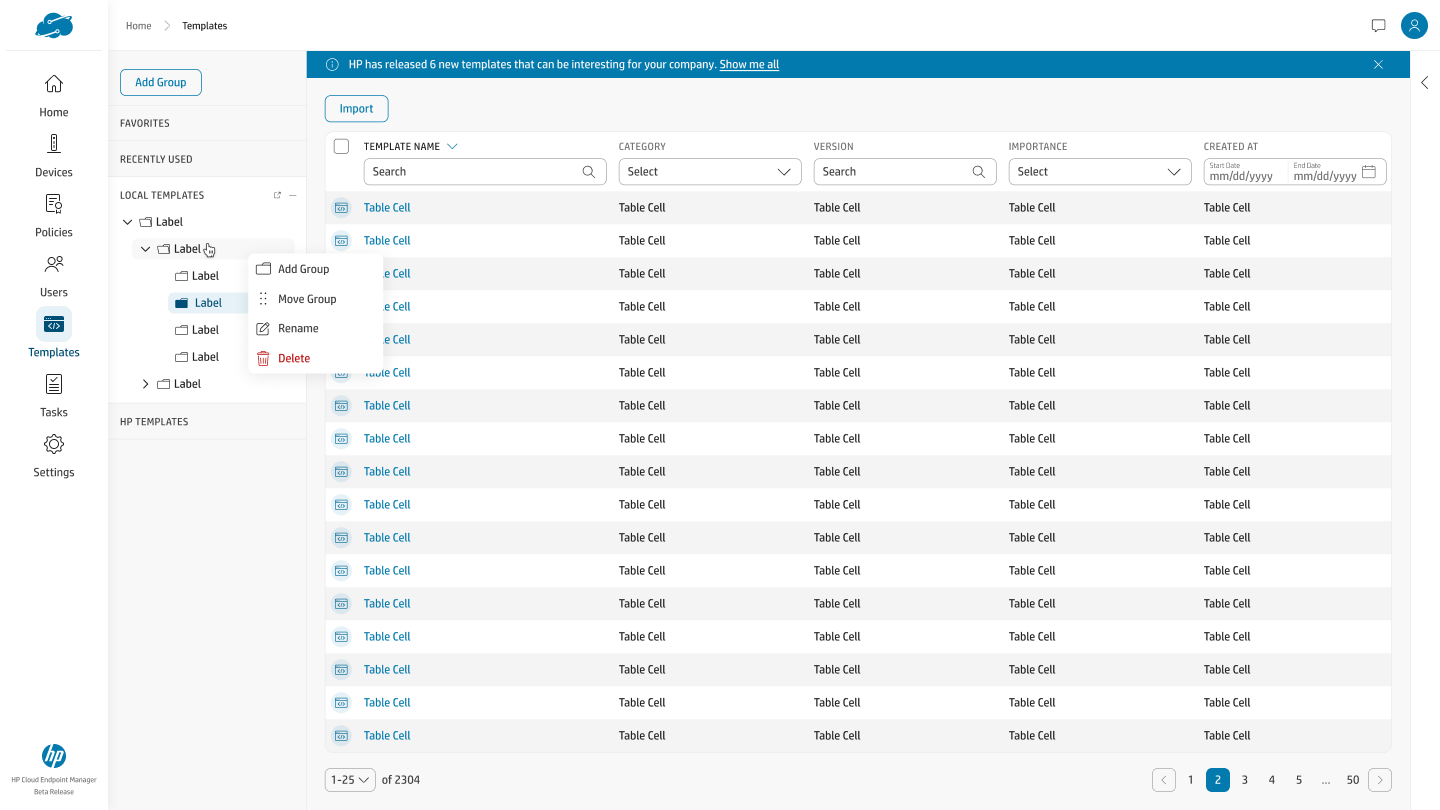Open the calendar date picker icon
This screenshot has height=810, width=1440.
(x=1369, y=172)
